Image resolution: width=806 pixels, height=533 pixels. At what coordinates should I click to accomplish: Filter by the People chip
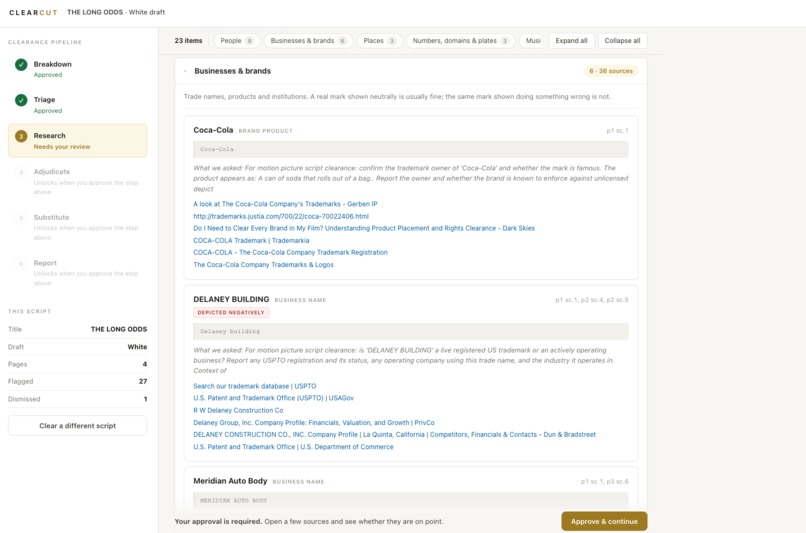pyautogui.click(x=236, y=41)
